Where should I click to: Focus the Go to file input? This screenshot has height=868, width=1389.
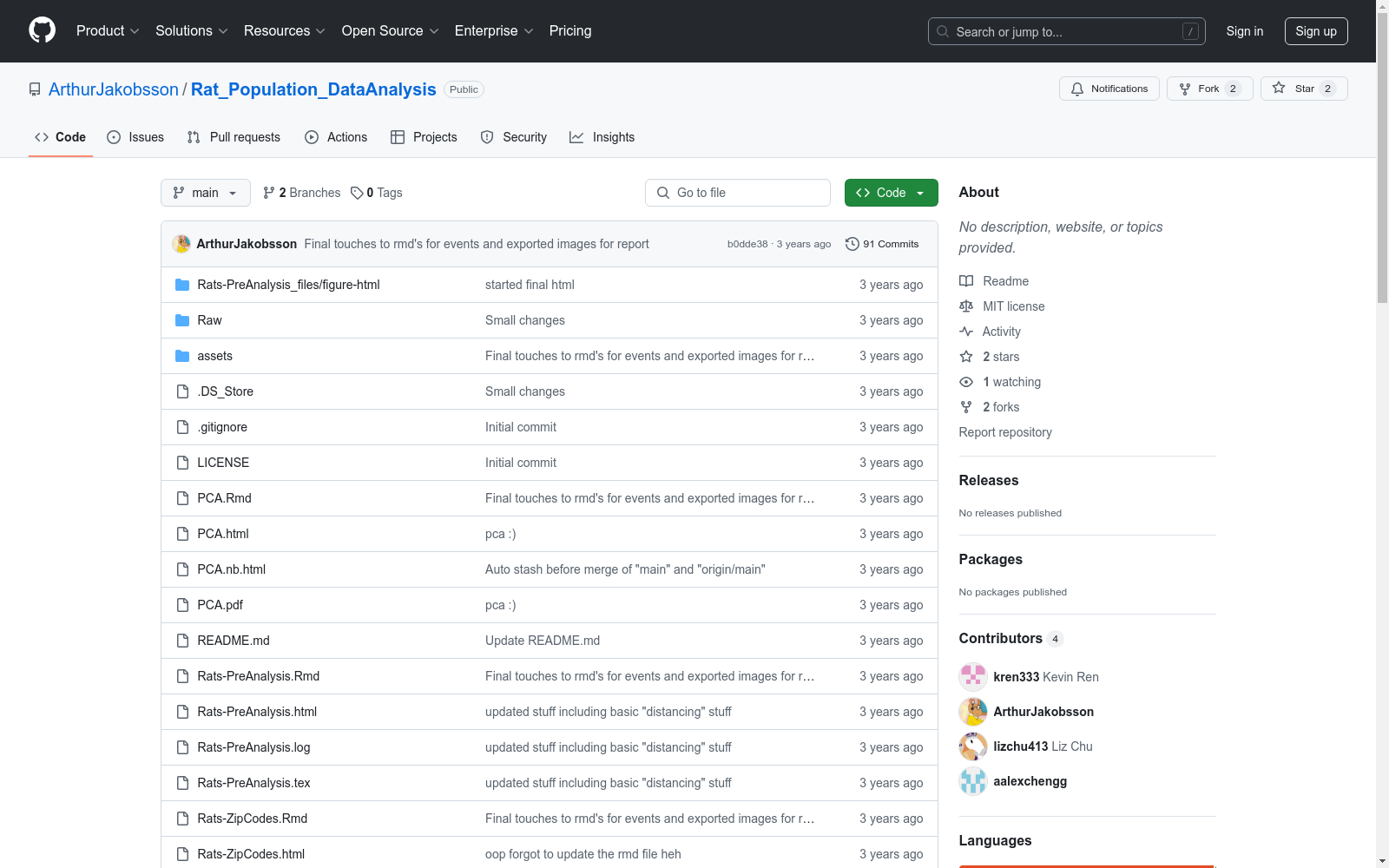(x=738, y=193)
